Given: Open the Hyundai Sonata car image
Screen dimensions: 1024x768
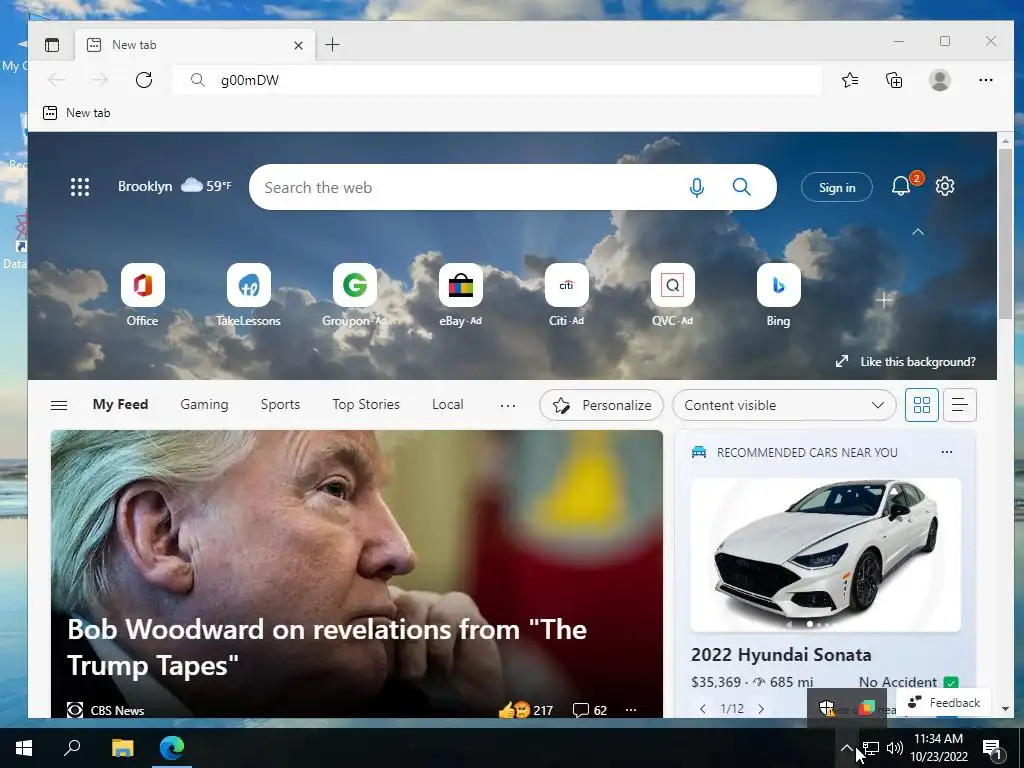Looking at the screenshot, I should (825, 554).
